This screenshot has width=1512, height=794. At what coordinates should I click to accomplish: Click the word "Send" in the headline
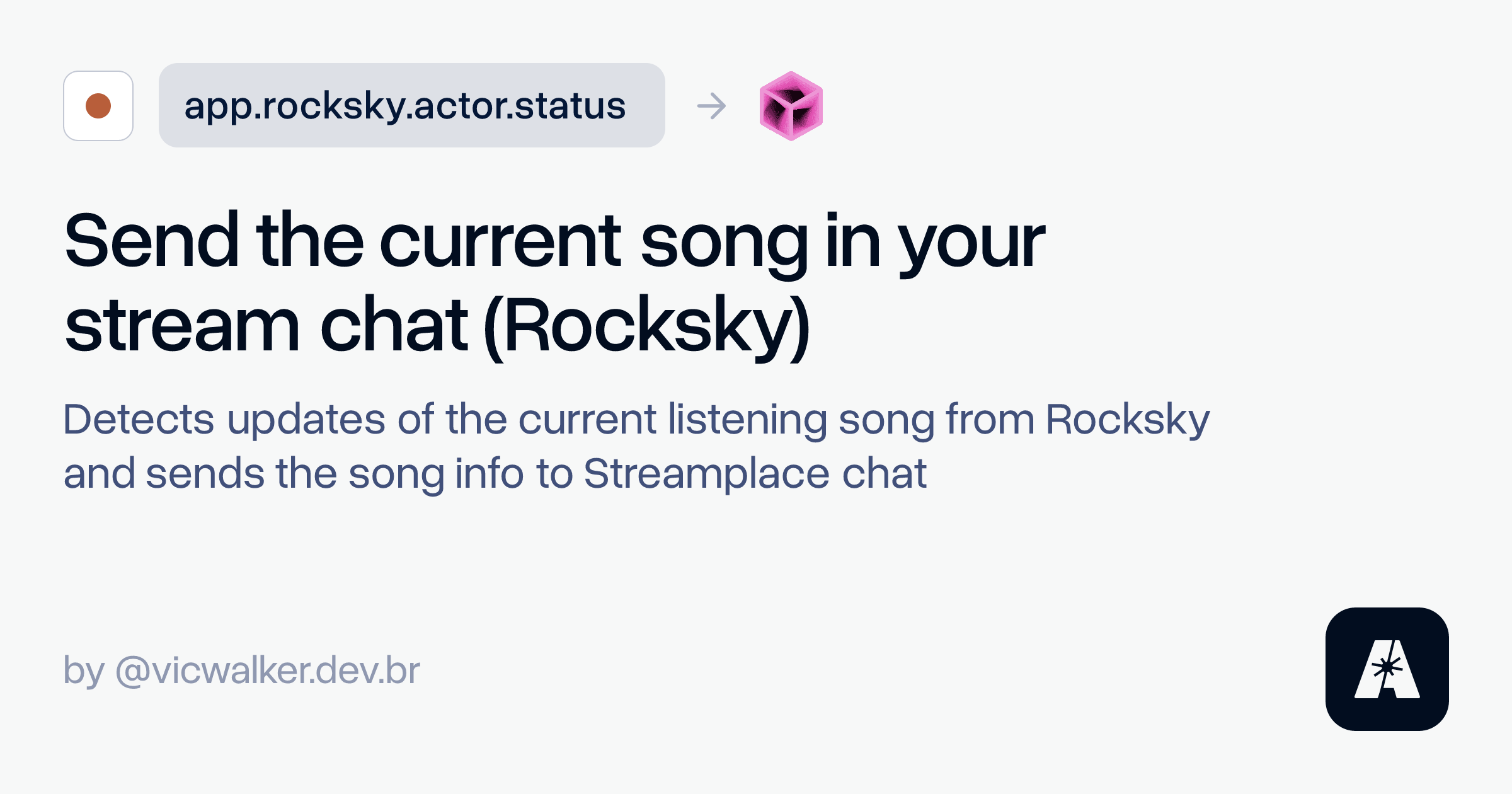(x=151, y=241)
